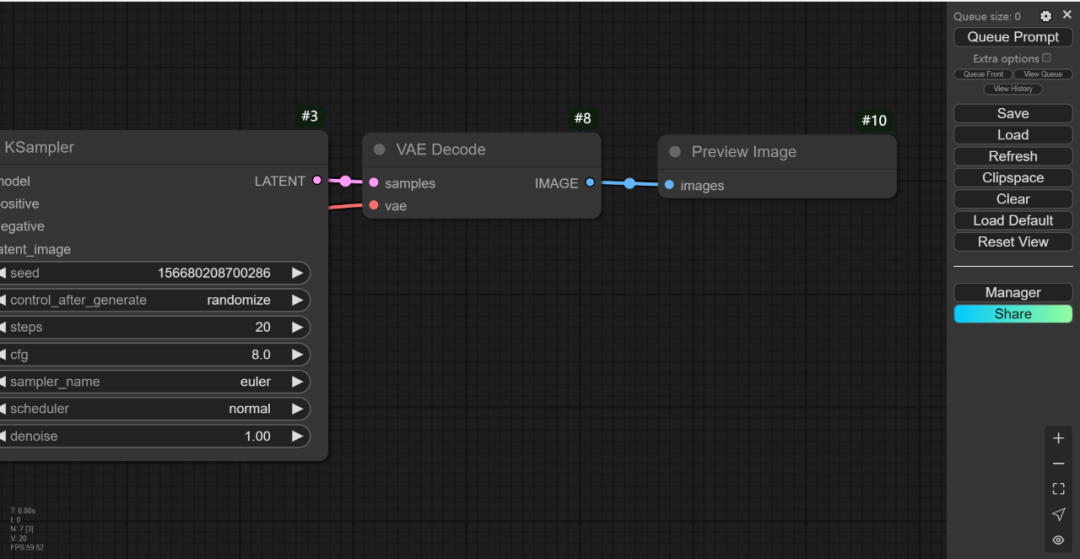Zoom out with the minus icon
This screenshot has width=1080, height=559.
pyautogui.click(x=1059, y=464)
